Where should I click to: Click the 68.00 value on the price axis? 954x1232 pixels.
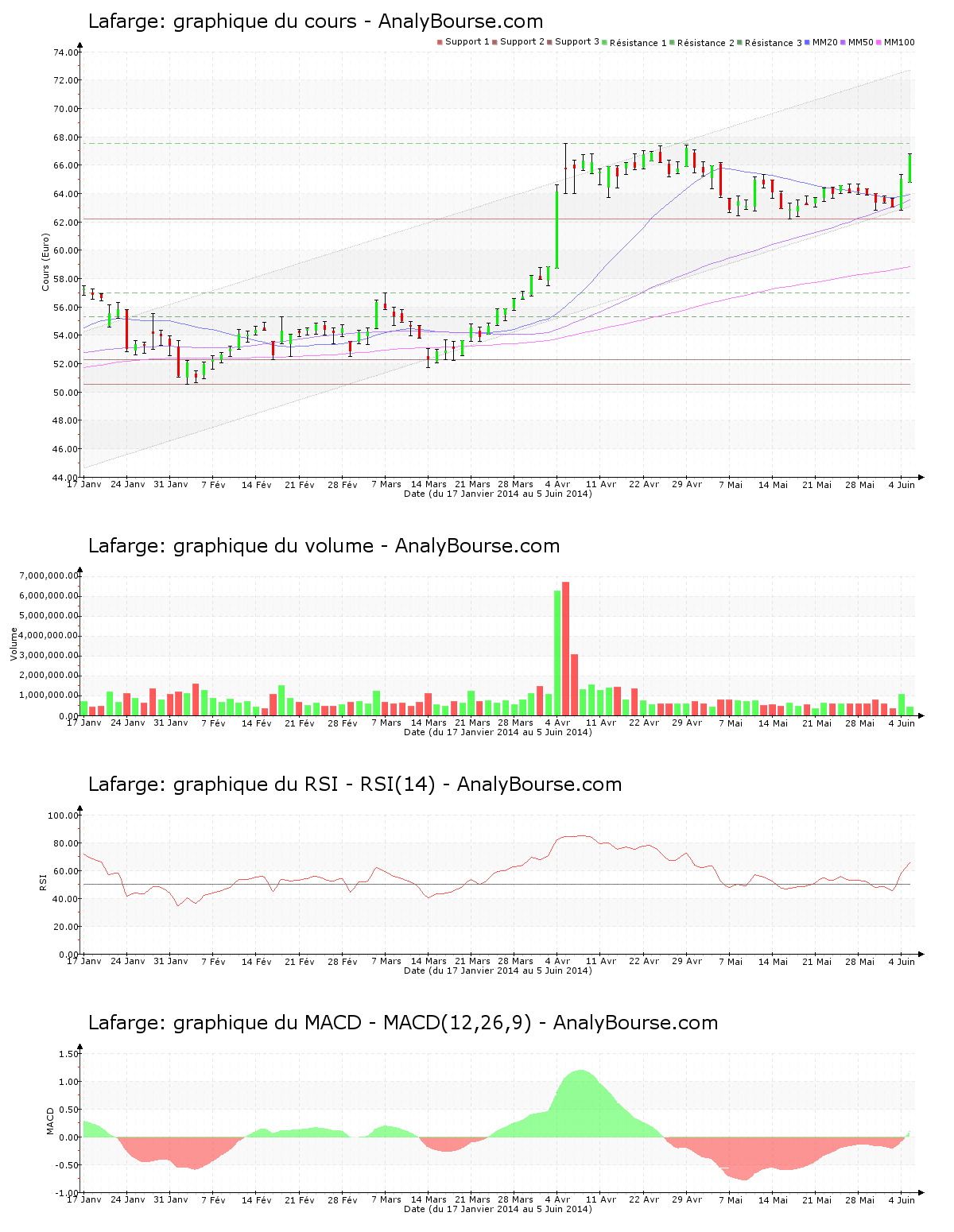click(x=66, y=138)
